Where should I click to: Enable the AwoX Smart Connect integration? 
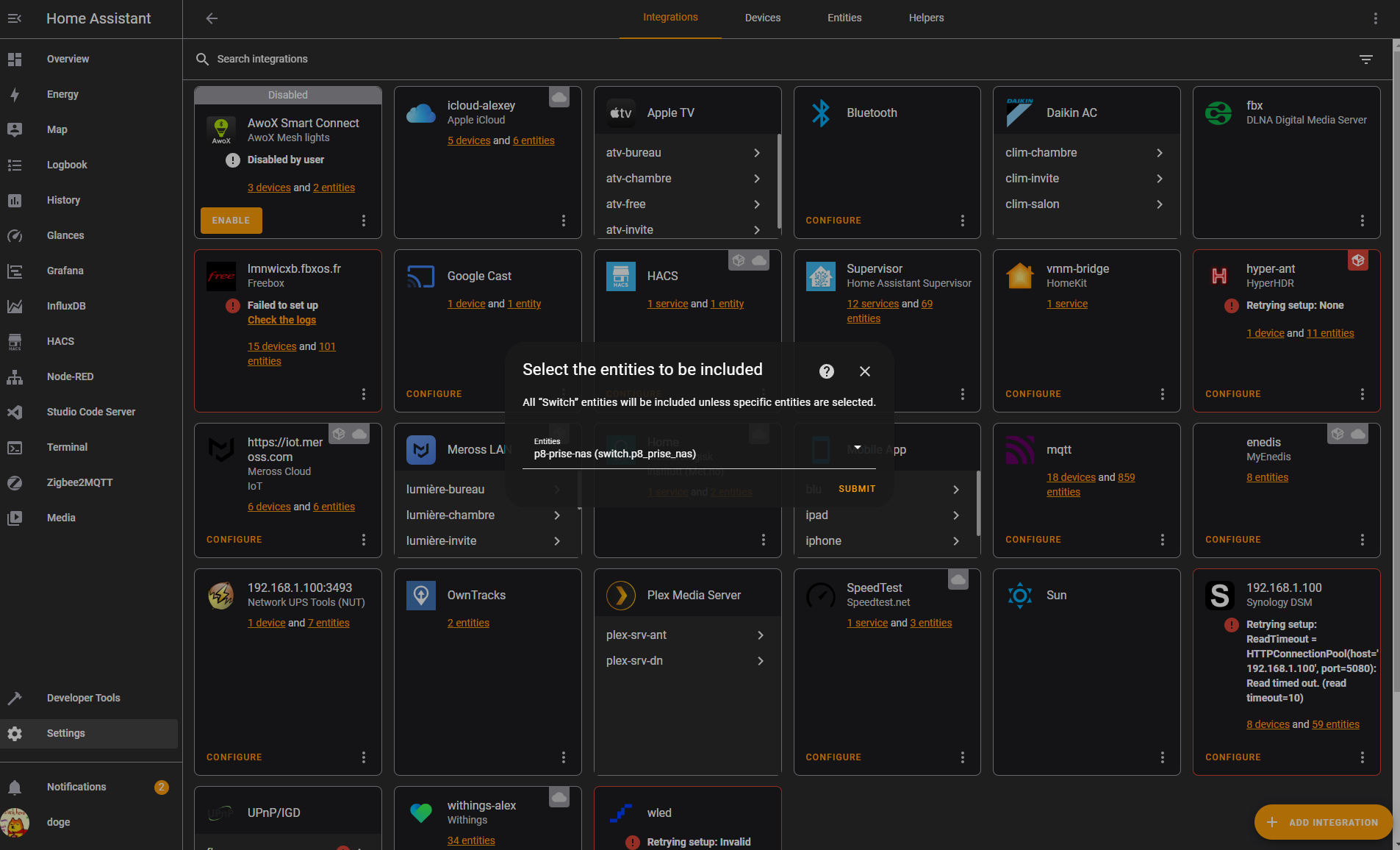tap(231, 221)
